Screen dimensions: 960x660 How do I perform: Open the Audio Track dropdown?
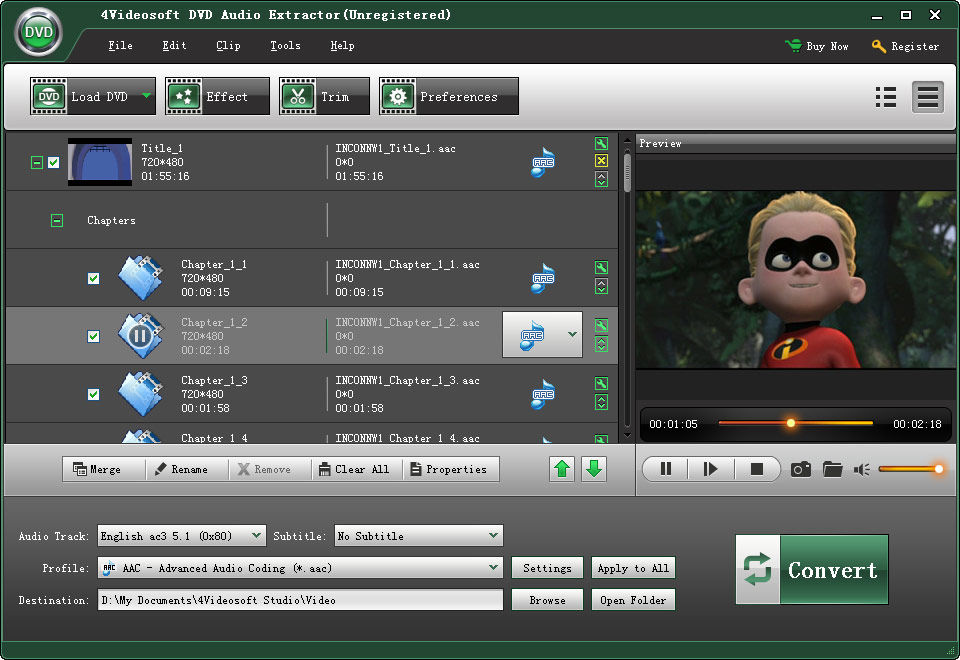point(182,536)
